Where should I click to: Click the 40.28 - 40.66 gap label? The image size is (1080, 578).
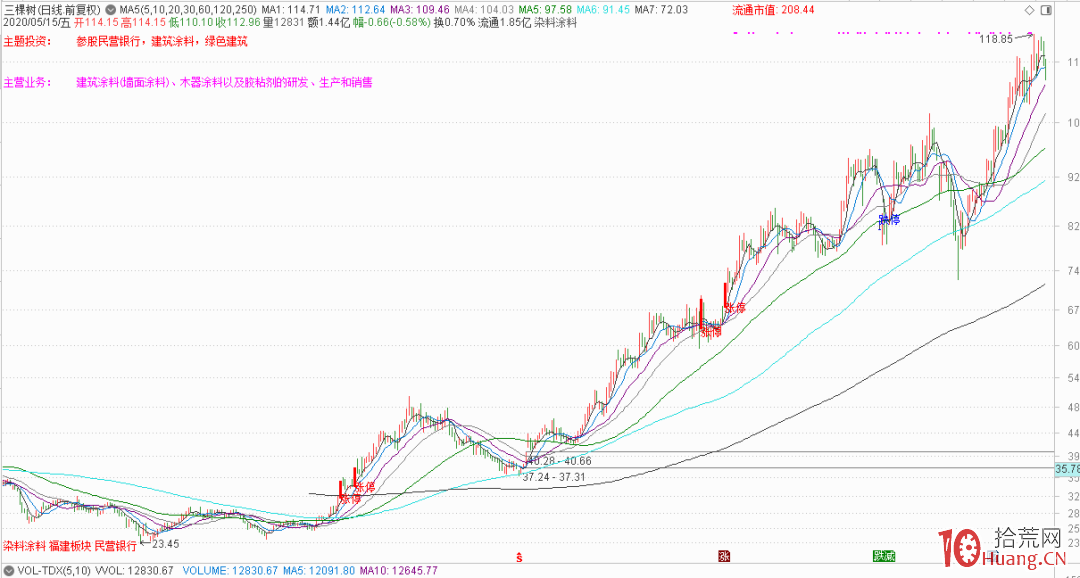560,461
